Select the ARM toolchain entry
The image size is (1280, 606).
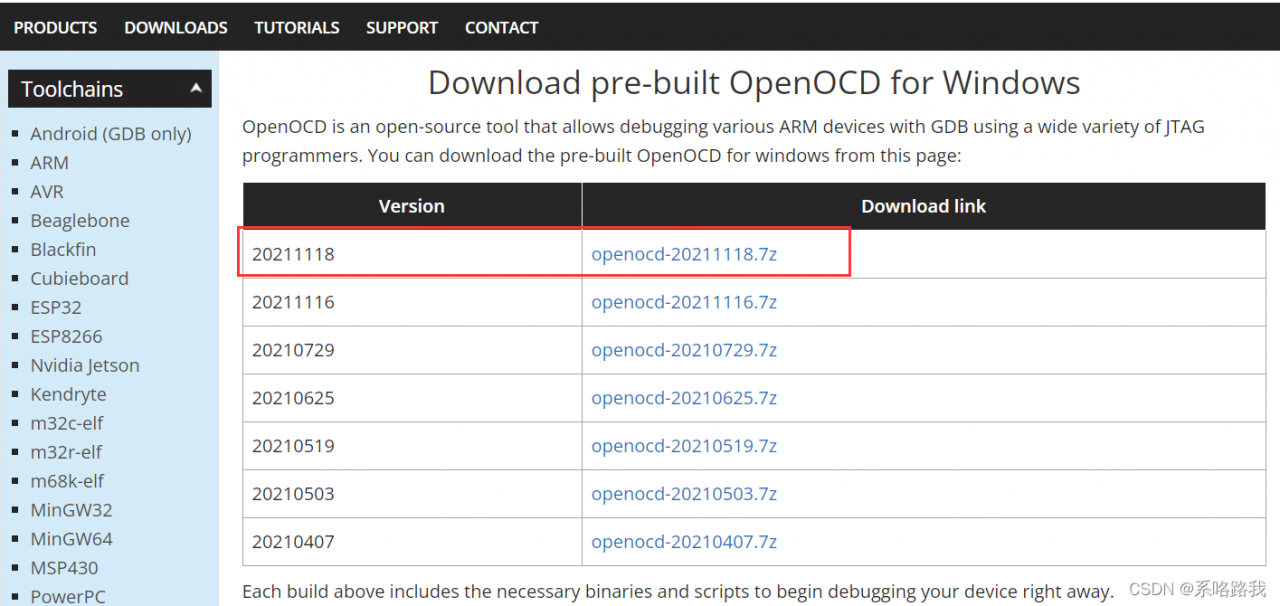(x=50, y=163)
